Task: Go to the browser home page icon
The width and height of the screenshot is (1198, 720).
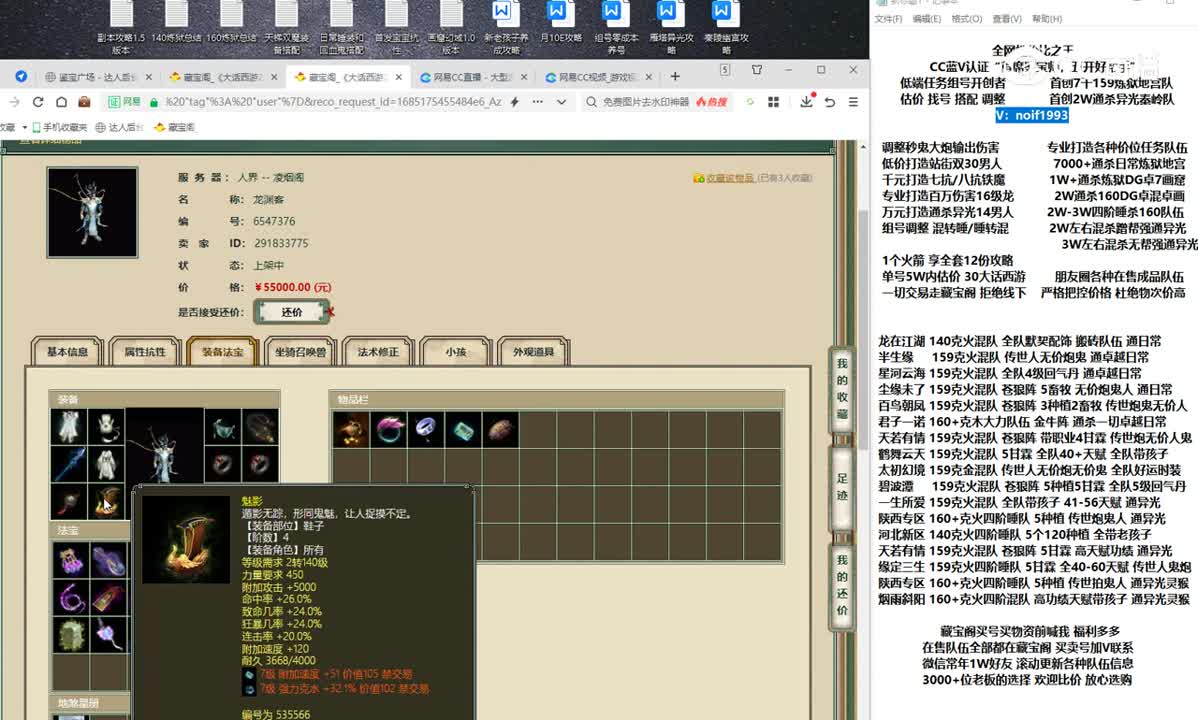Action: [x=61, y=102]
